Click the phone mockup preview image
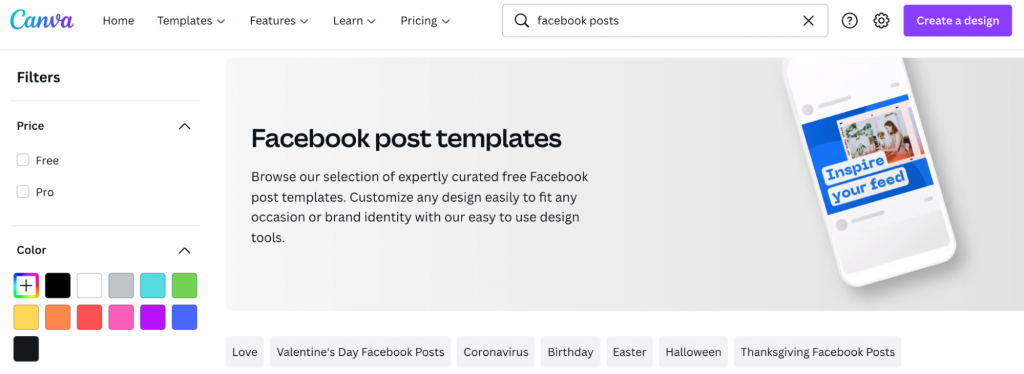The height and width of the screenshot is (374, 1024). 871,171
